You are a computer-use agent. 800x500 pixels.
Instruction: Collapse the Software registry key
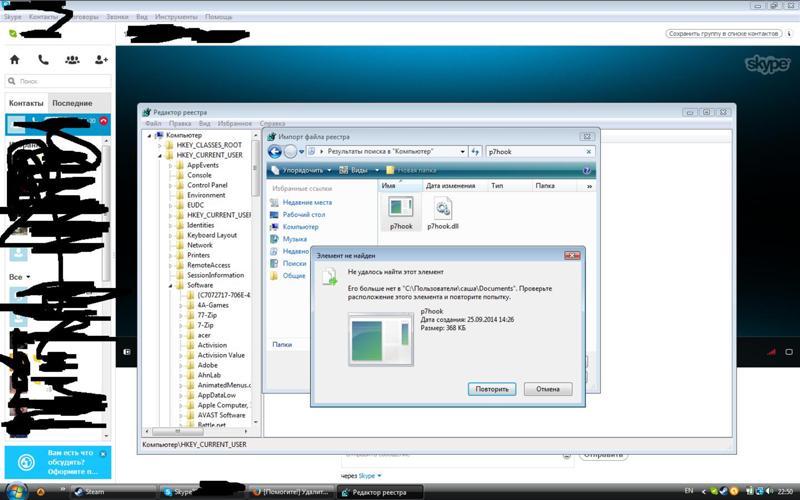[171, 285]
